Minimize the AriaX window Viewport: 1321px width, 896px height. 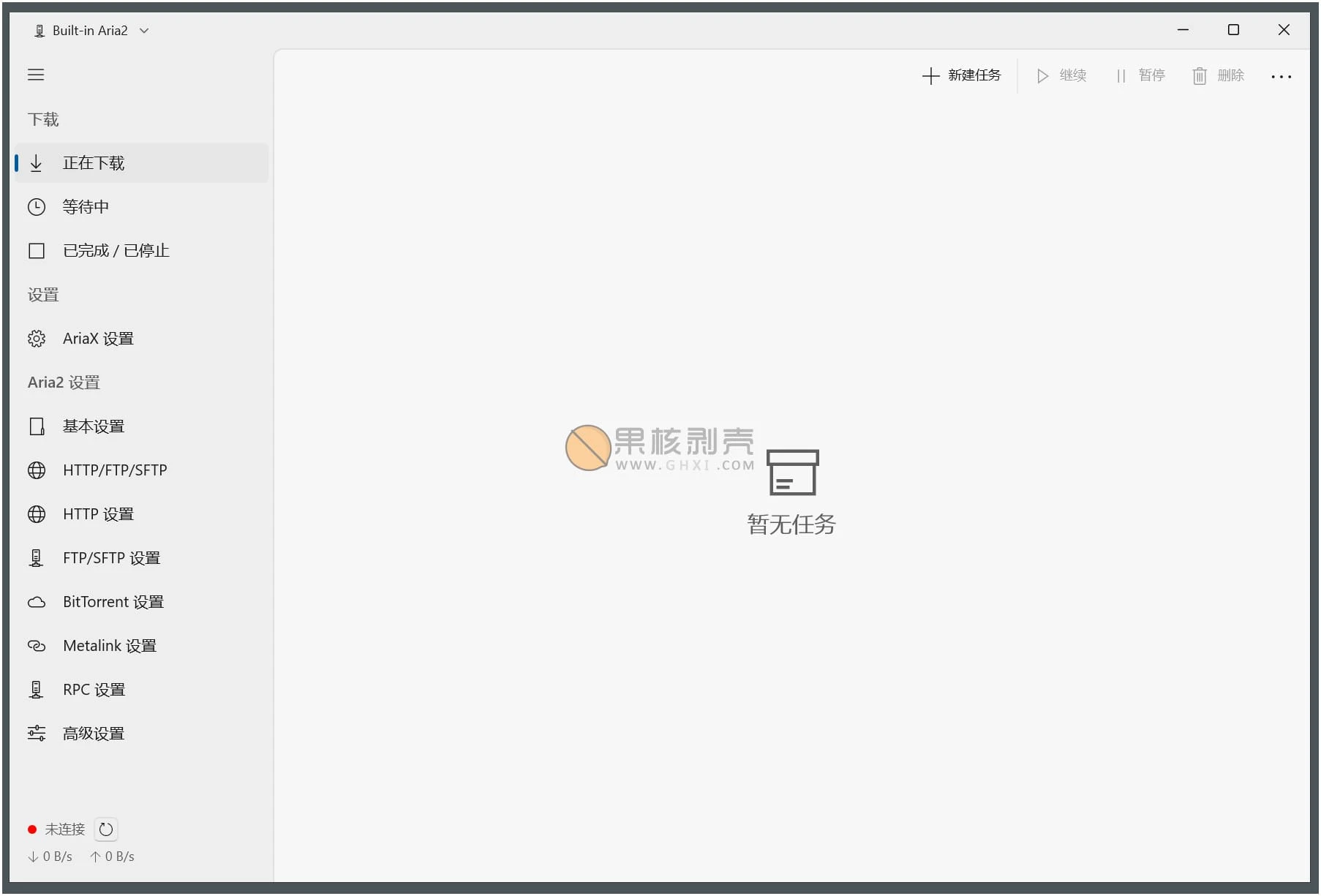tap(1183, 30)
